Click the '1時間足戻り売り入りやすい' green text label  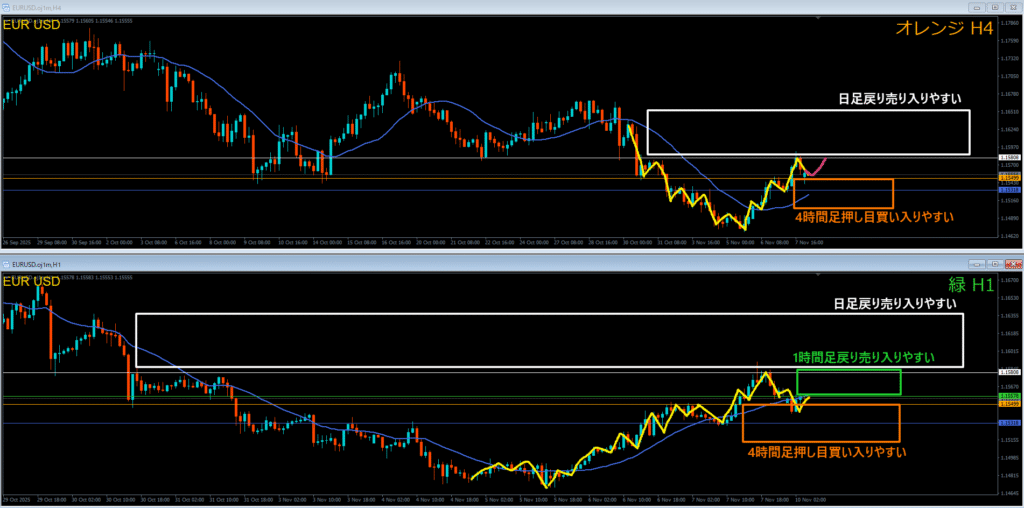coord(865,358)
